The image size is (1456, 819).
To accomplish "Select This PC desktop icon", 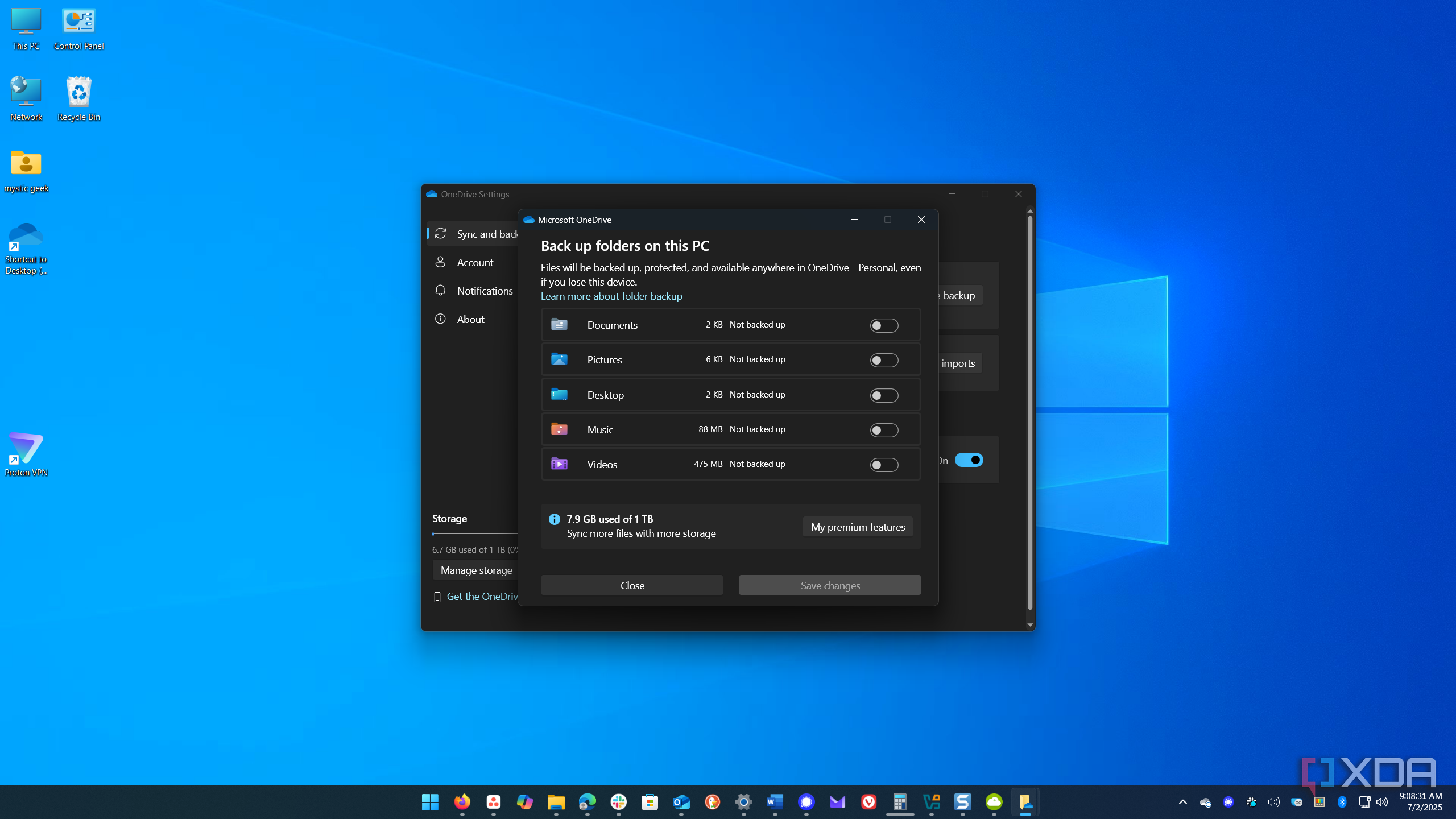I will (26, 28).
